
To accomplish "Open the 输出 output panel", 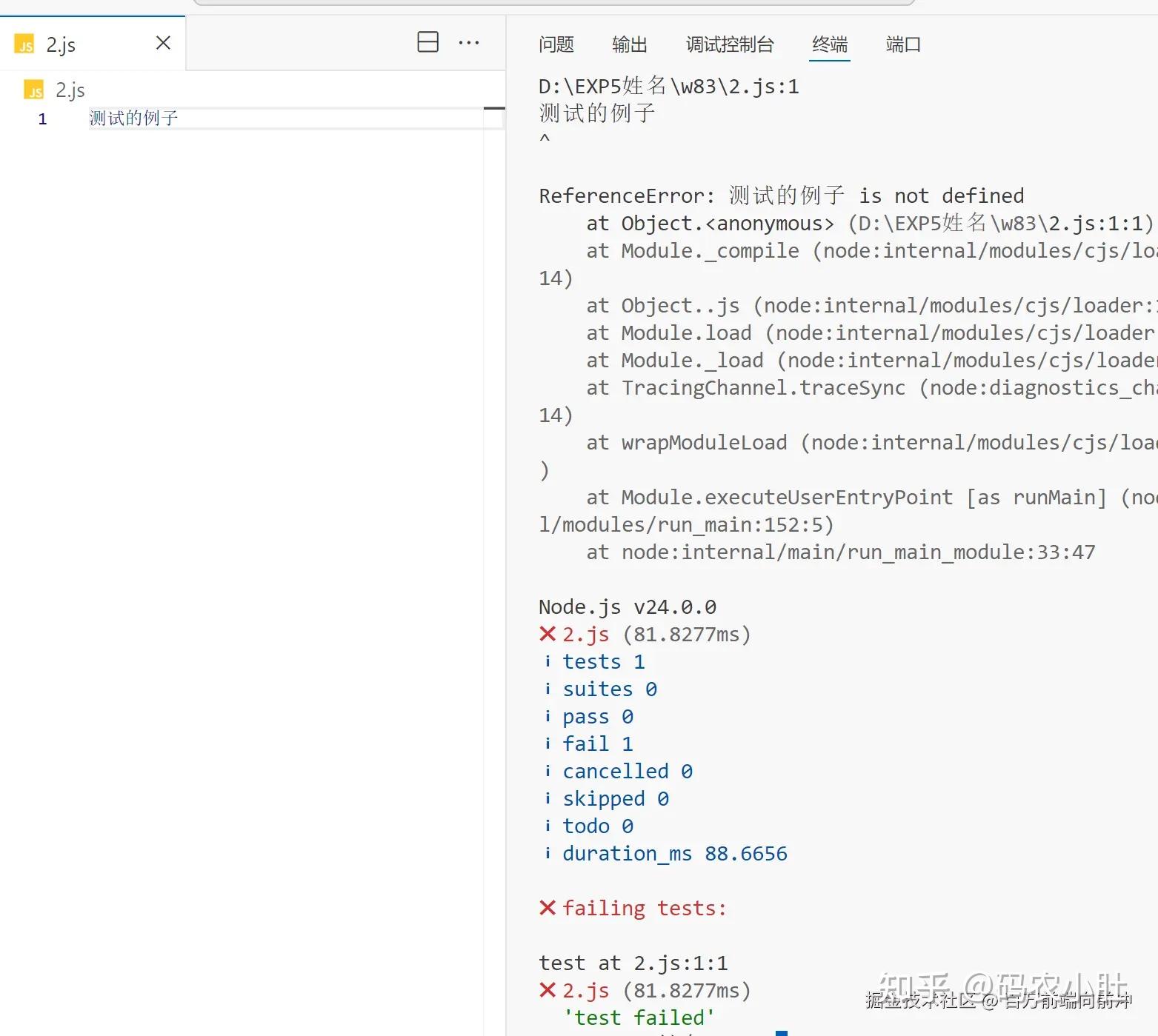I will coord(629,44).
